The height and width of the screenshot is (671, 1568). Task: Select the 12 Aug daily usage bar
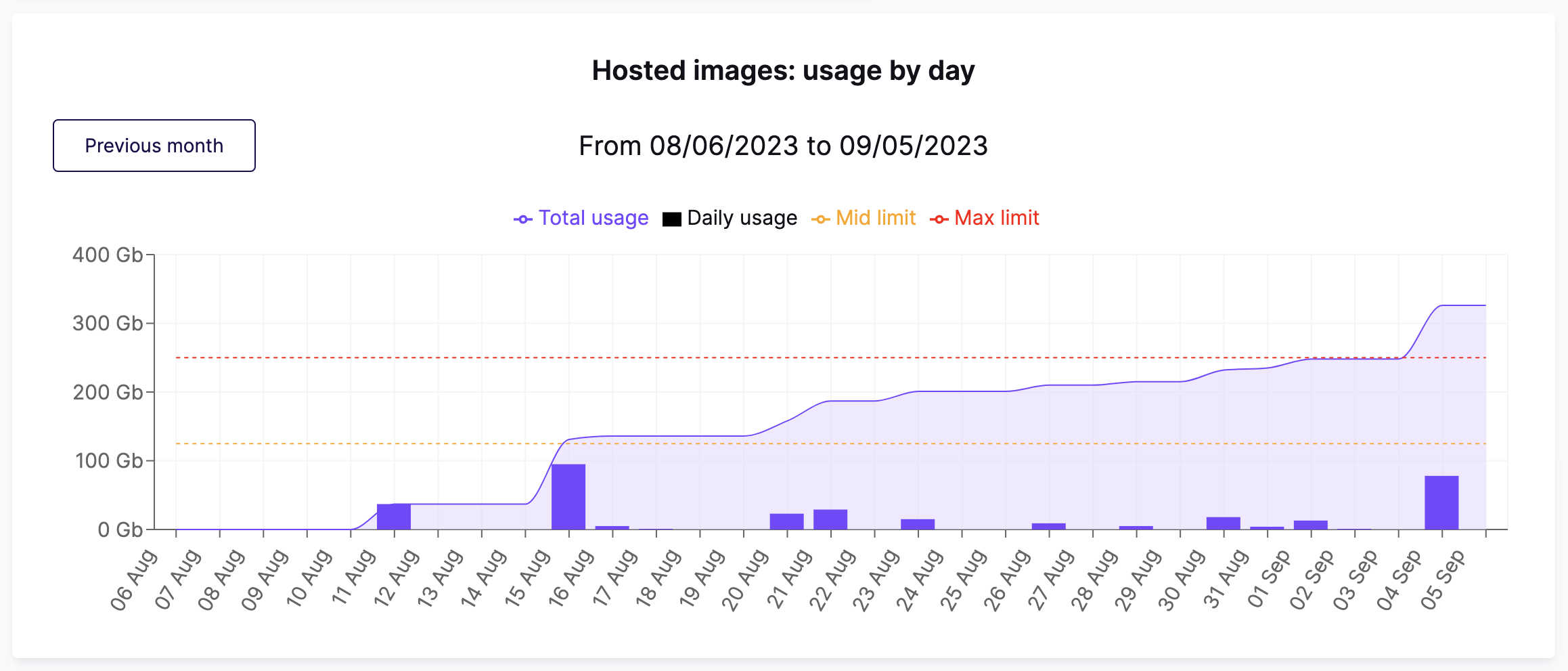pos(394,517)
